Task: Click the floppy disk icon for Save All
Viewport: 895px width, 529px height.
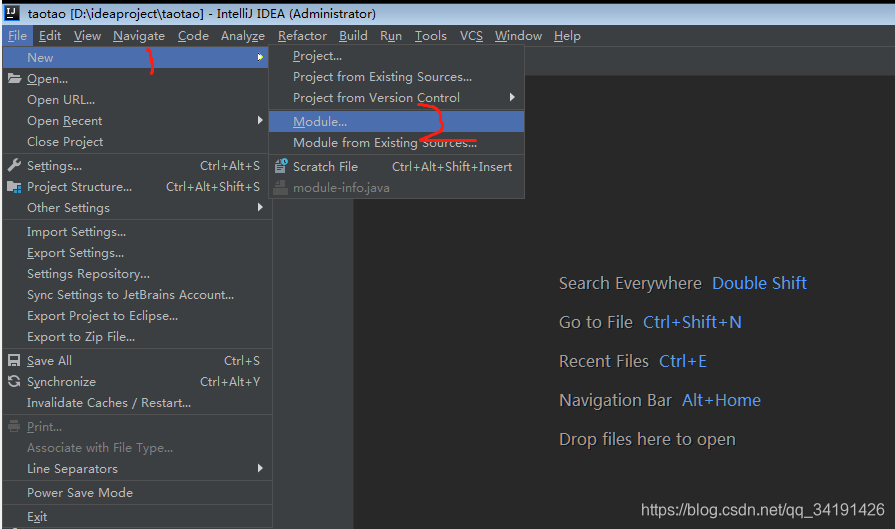Action: click(14, 360)
